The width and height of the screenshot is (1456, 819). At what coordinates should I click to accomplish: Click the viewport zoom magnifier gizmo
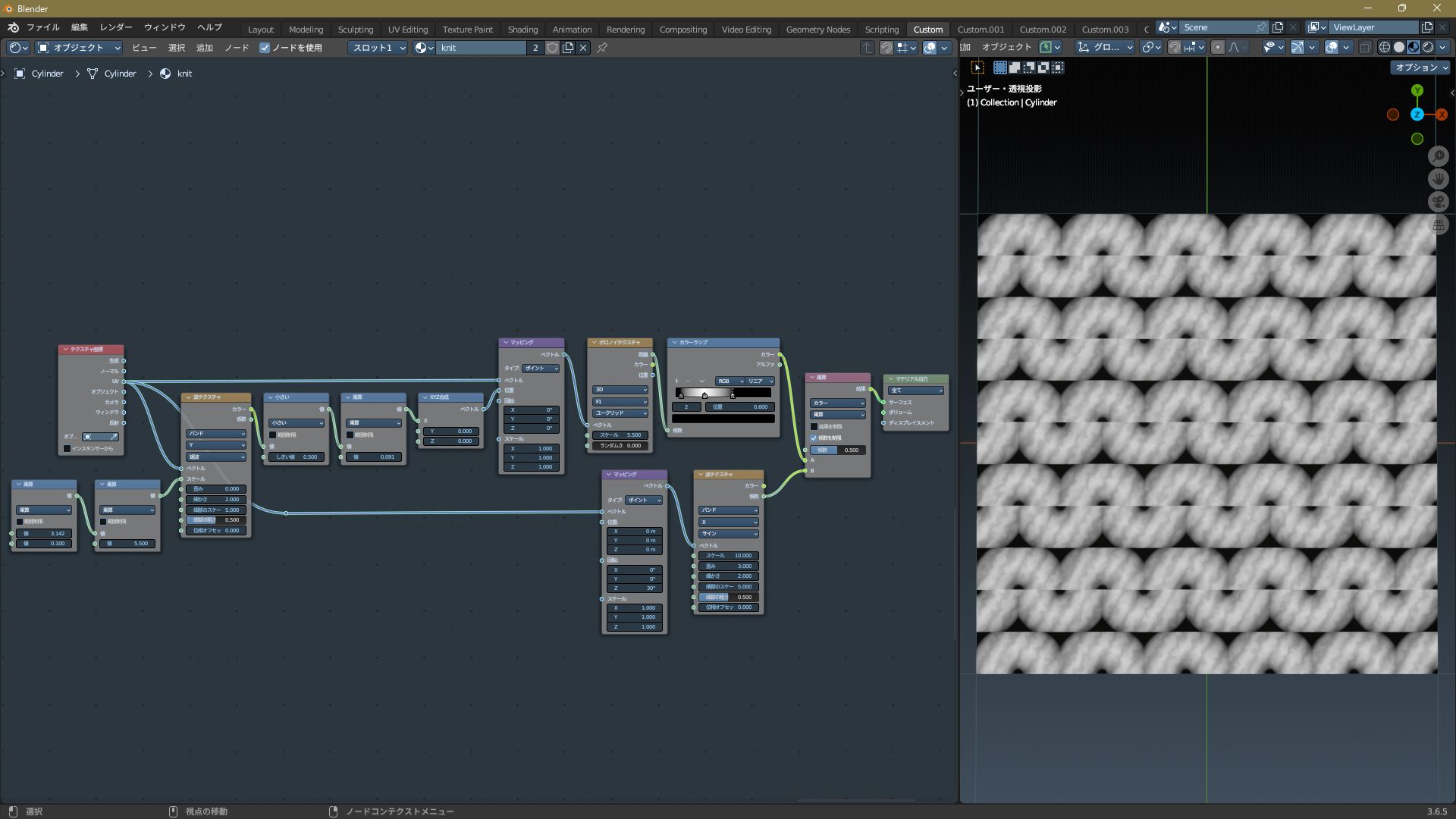(1438, 156)
